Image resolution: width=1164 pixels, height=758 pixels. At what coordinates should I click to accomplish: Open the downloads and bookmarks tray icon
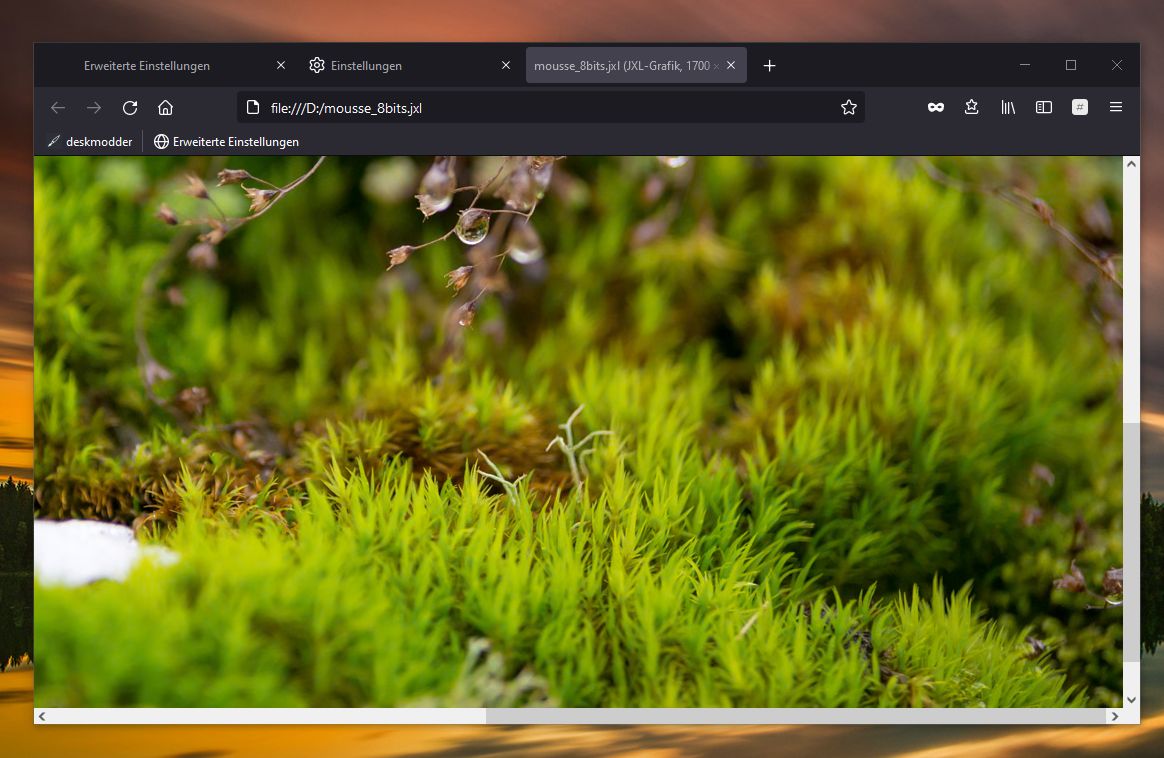972,108
